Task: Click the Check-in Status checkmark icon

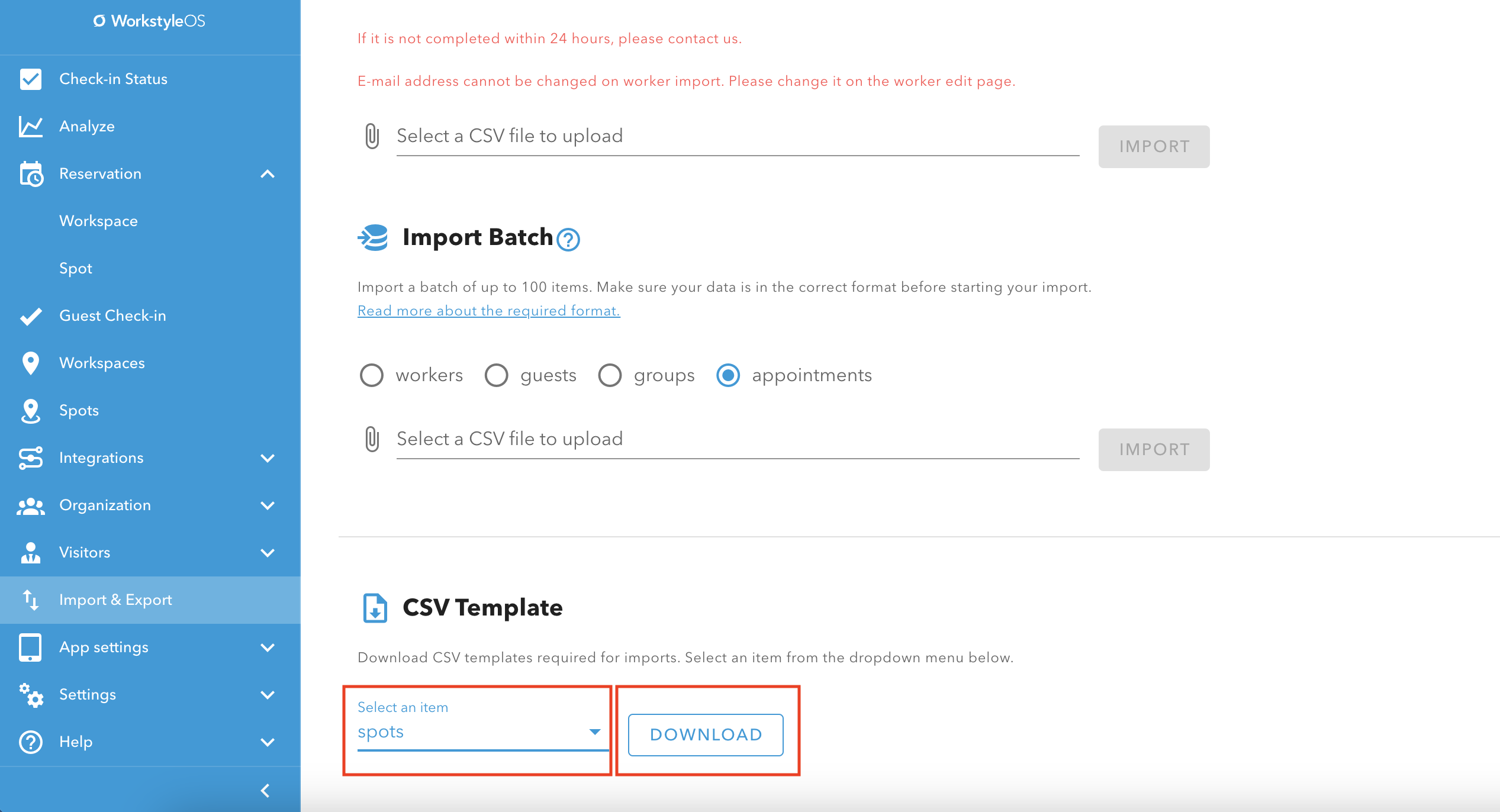Action: coord(31,79)
